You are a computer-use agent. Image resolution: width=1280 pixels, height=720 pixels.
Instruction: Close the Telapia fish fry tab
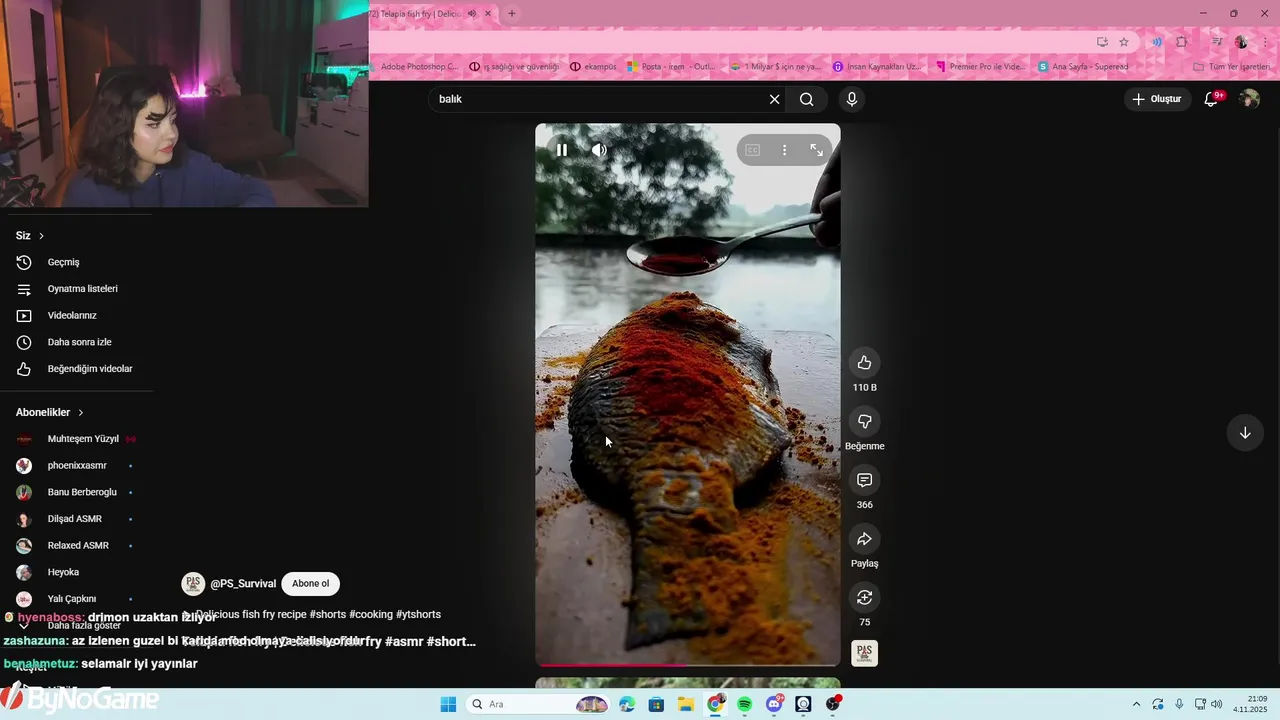488,14
